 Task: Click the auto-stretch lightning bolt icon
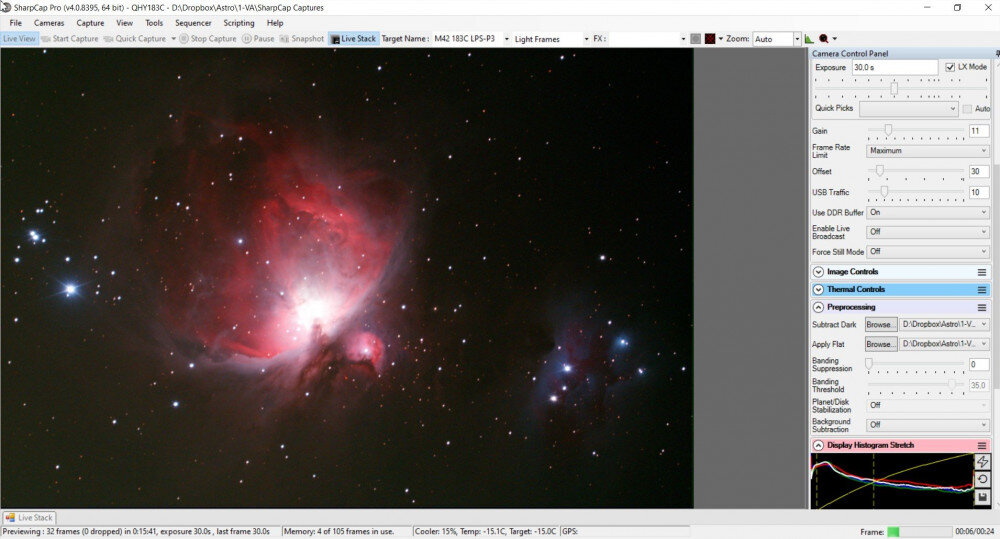982,461
